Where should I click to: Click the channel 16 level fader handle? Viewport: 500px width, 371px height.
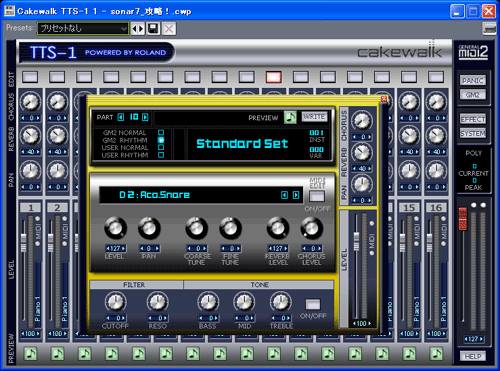point(429,242)
